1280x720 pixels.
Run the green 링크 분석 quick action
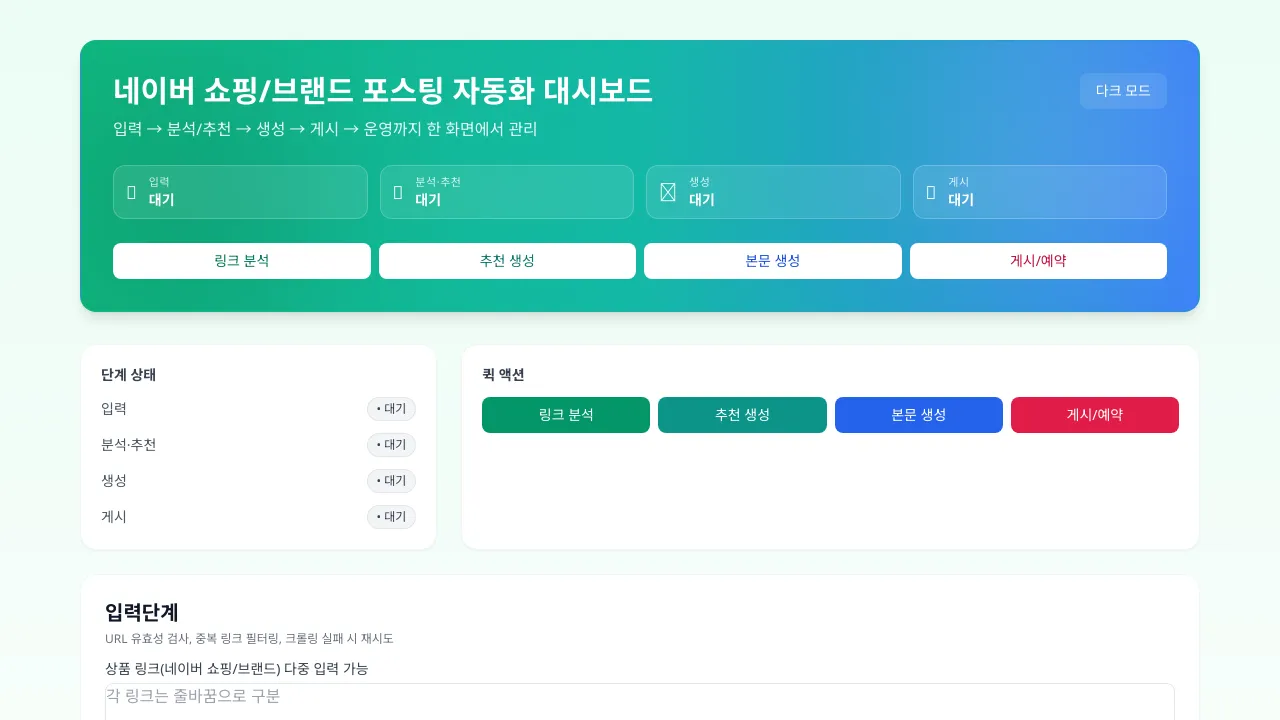566,415
